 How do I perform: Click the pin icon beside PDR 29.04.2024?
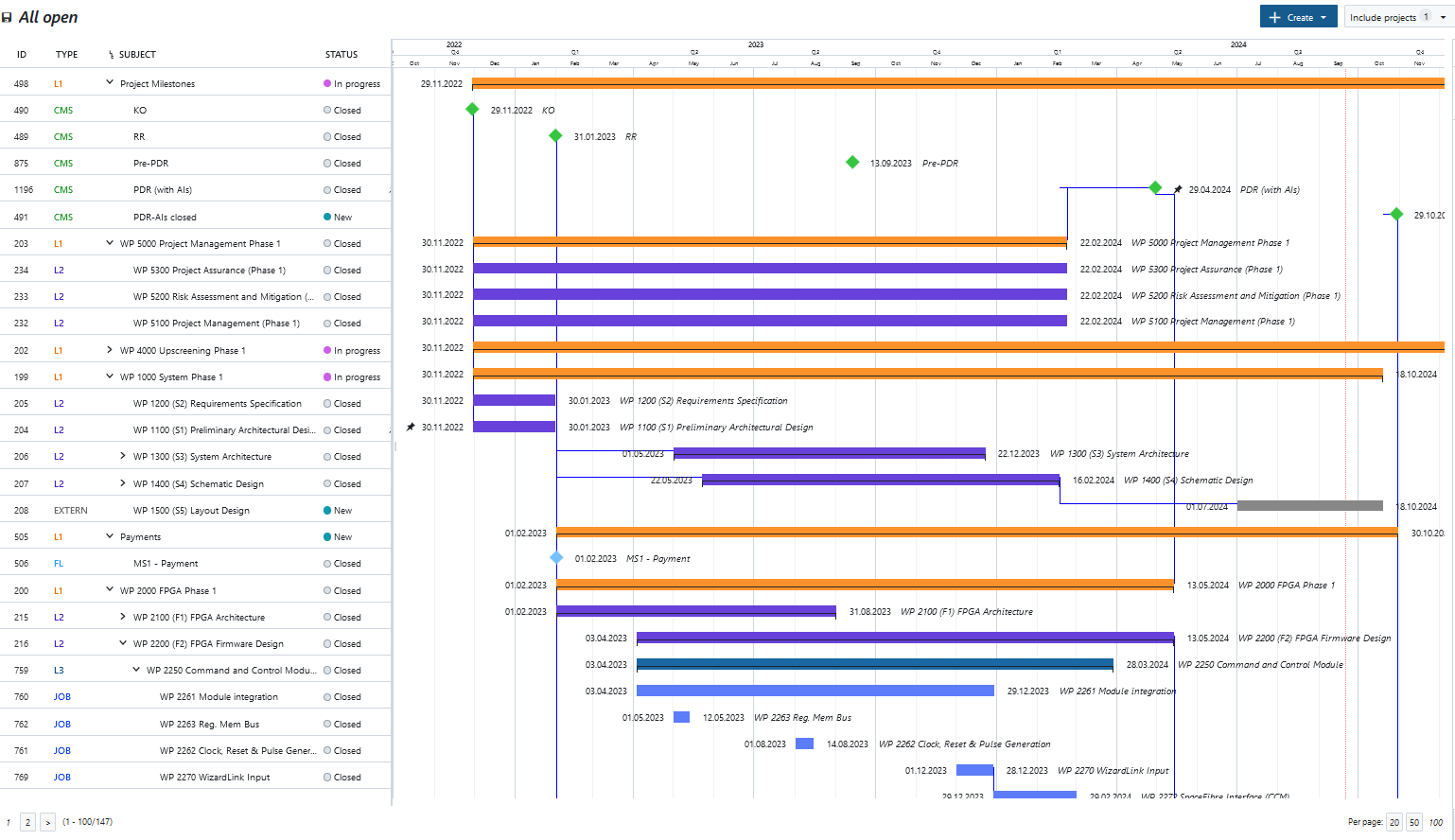pyautogui.click(x=1178, y=189)
